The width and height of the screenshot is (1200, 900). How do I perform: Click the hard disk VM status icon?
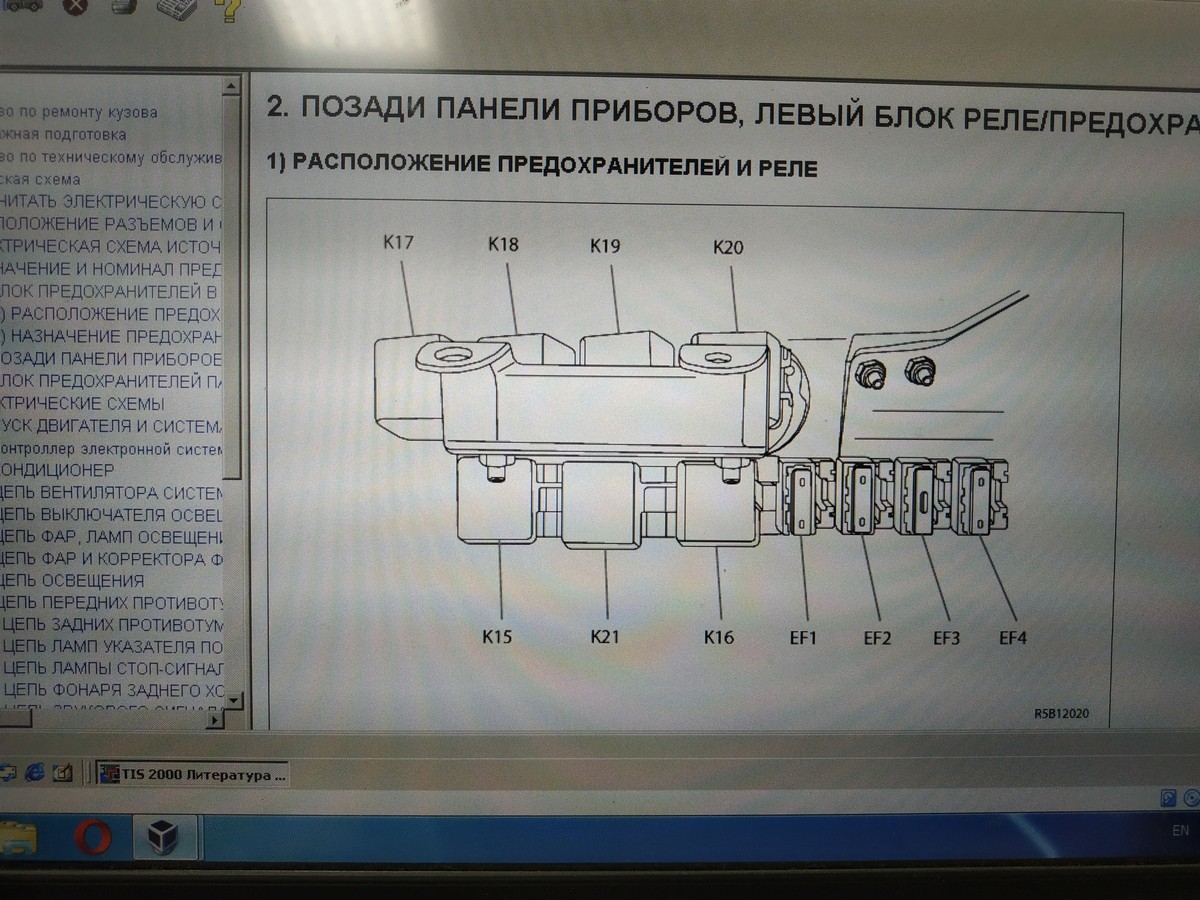tap(1168, 798)
